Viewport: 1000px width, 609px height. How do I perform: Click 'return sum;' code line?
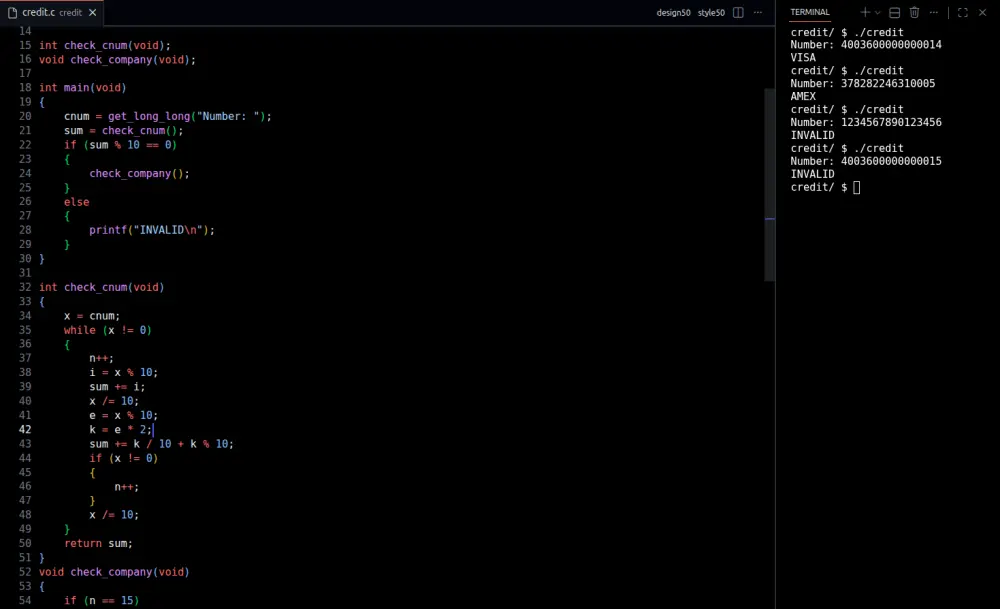tap(98, 543)
